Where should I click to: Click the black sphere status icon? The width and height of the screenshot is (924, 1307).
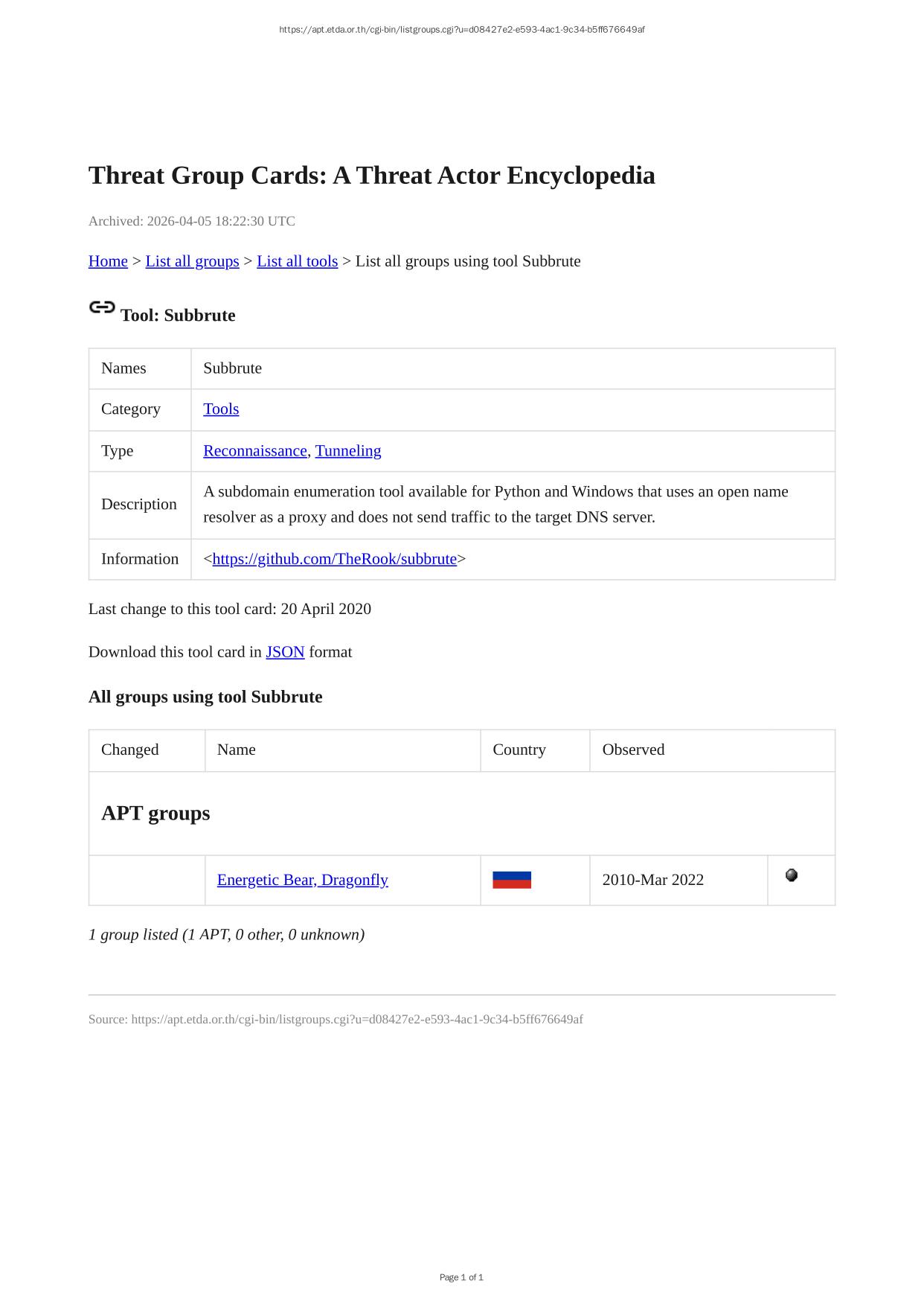[792, 875]
